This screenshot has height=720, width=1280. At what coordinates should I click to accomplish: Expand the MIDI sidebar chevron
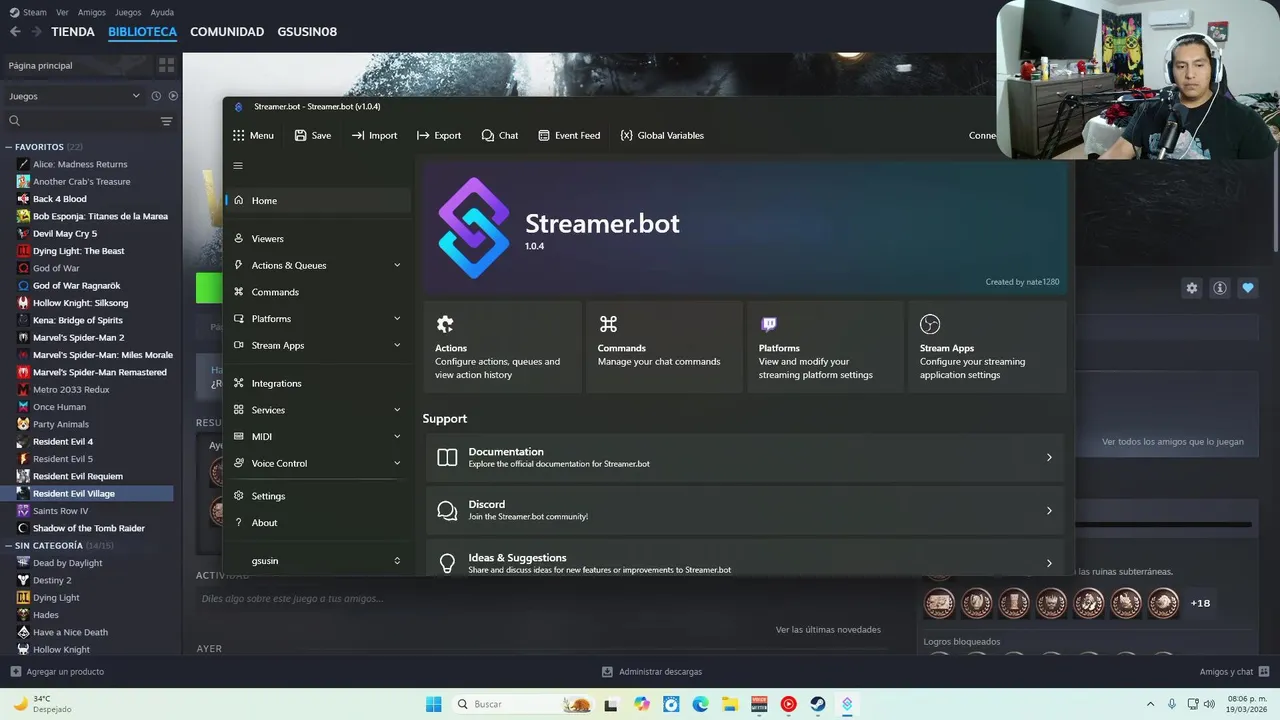click(397, 437)
